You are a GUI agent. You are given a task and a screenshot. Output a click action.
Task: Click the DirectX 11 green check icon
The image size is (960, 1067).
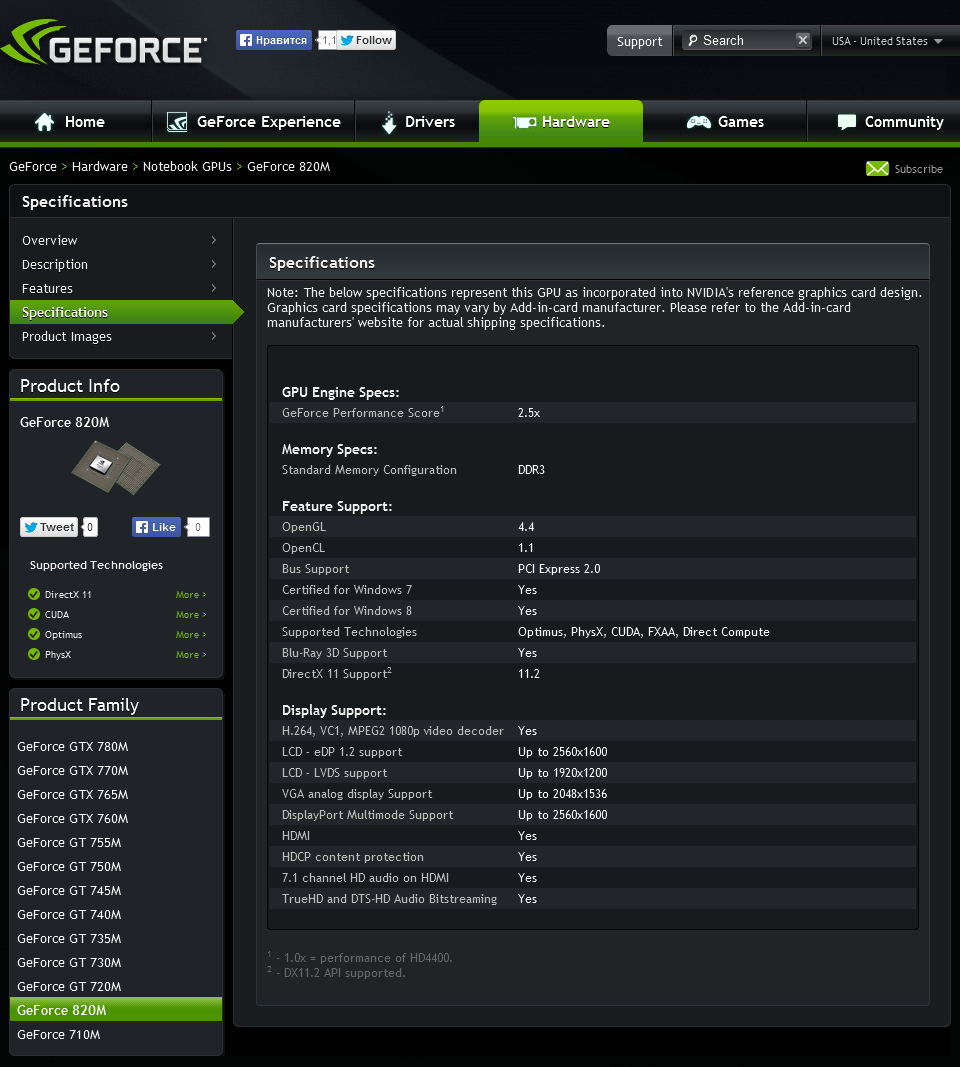[34, 594]
